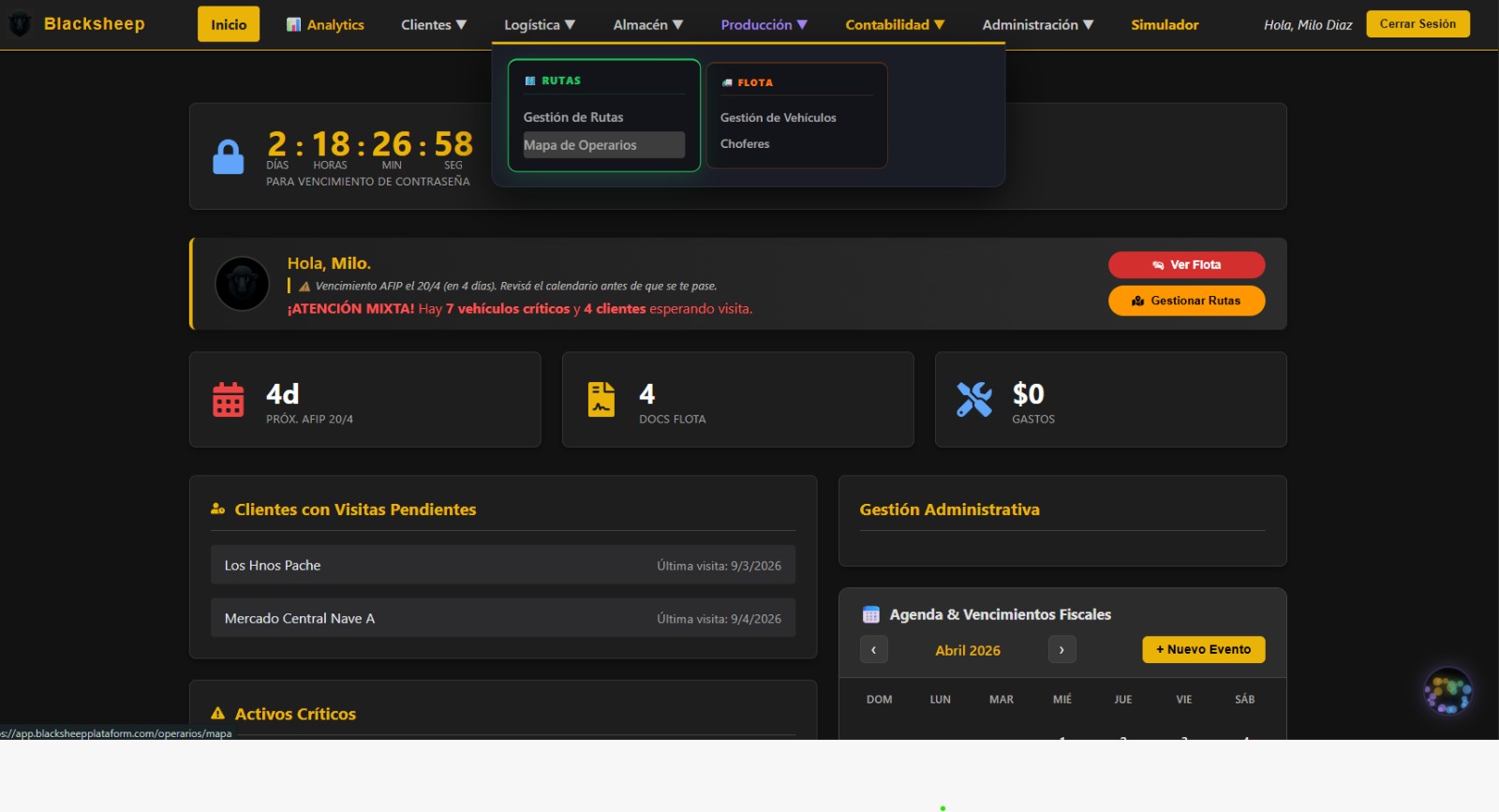Open the Analytics page
This screenshot has height=812, width=1499.
pyautogui.click(x=325, y=25)
